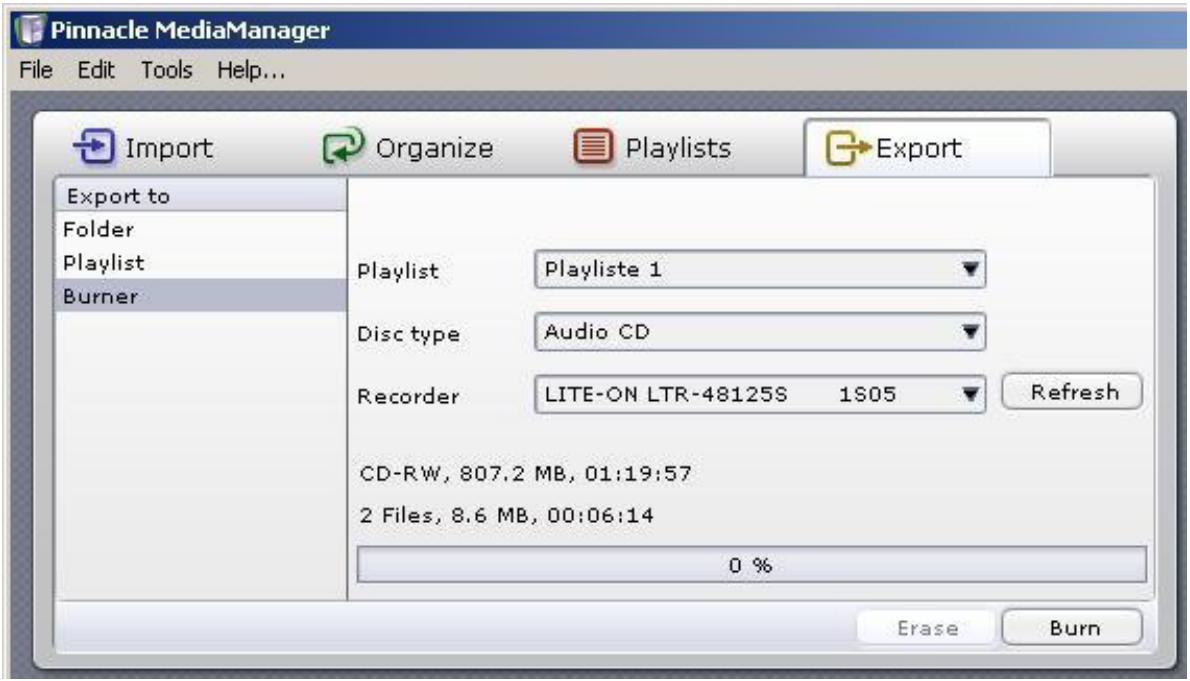Screen dimensions: 1190x681
Task: Select the Export tab
Action: pyautogui.click(x=927, y=148)
